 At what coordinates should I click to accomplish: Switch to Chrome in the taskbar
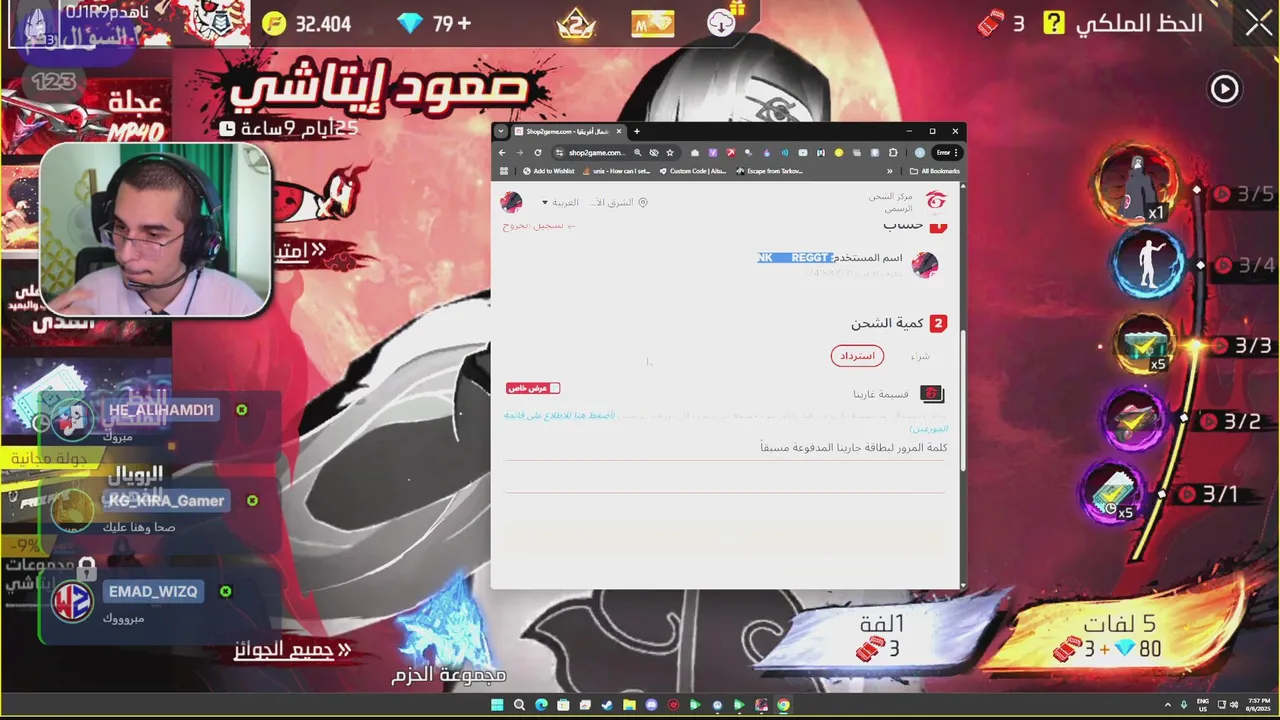tap(783, 705)
